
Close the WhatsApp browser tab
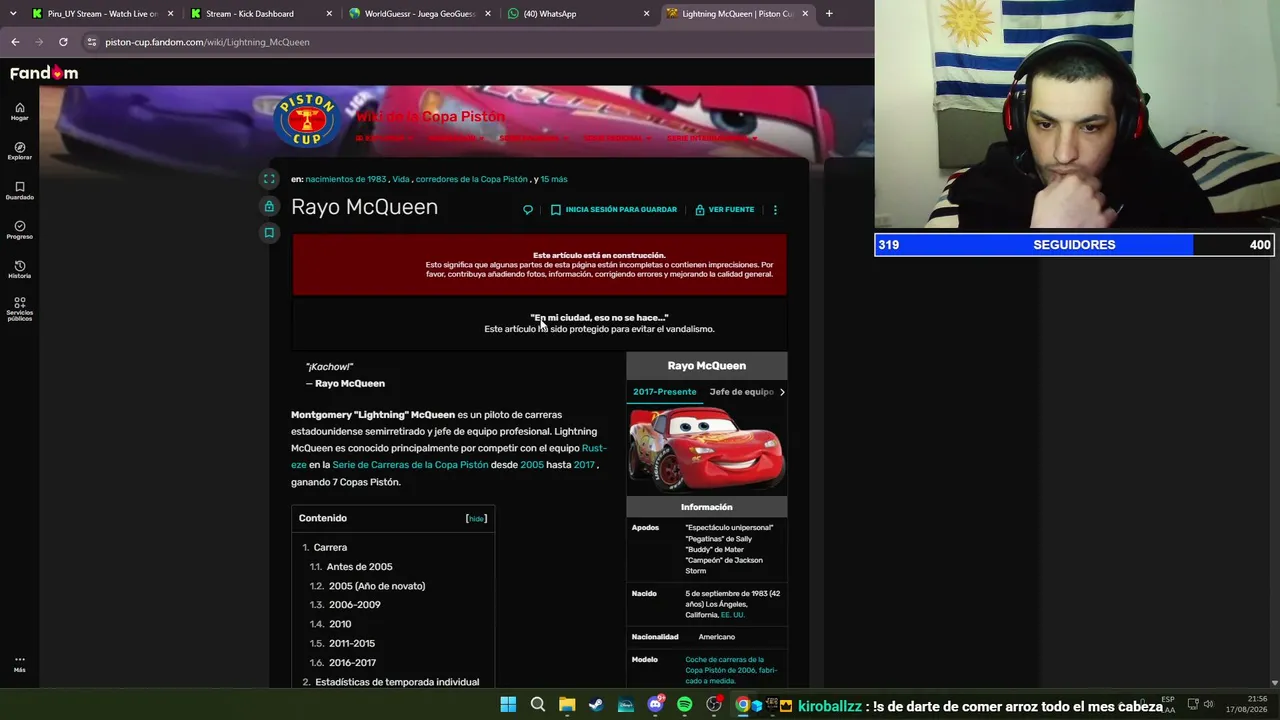coord(646,14)
